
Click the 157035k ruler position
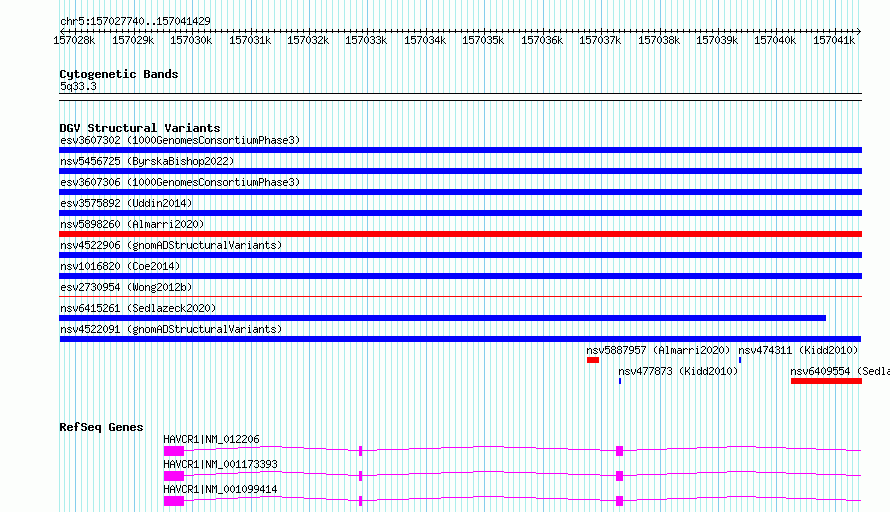pos(483,40)
